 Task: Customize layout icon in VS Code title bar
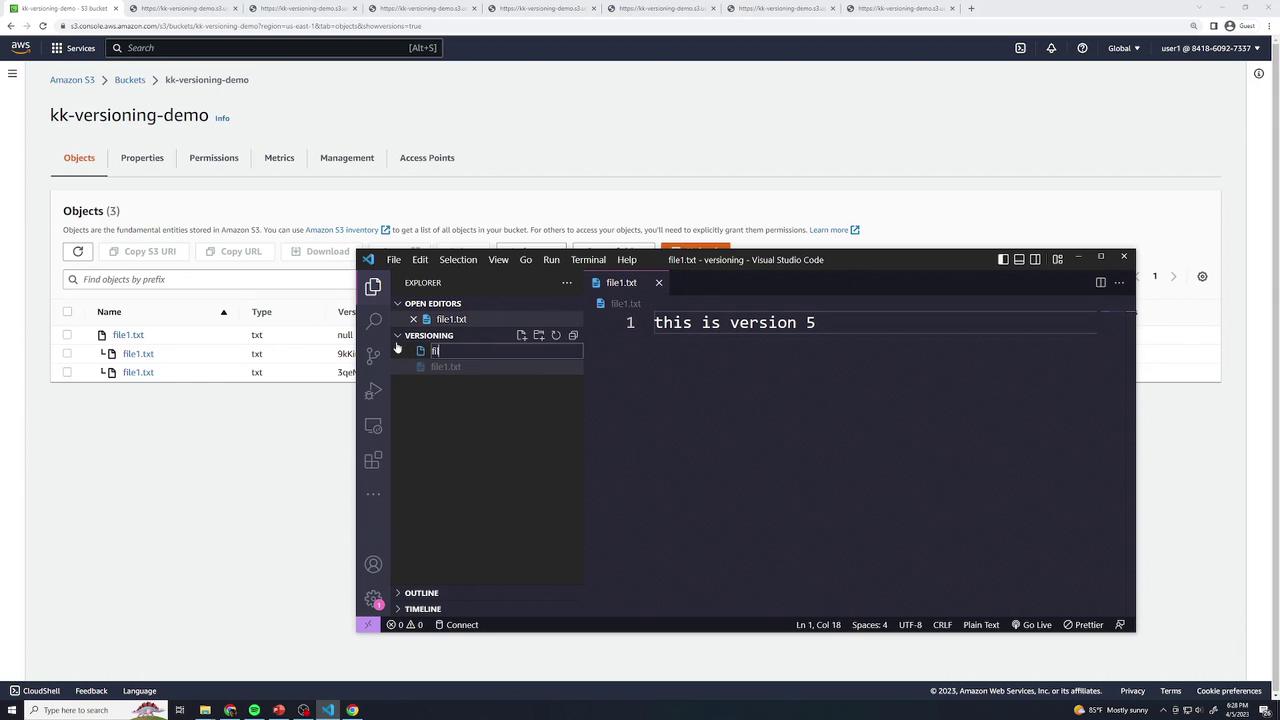pyautogui.click(x=1057, y=260)
